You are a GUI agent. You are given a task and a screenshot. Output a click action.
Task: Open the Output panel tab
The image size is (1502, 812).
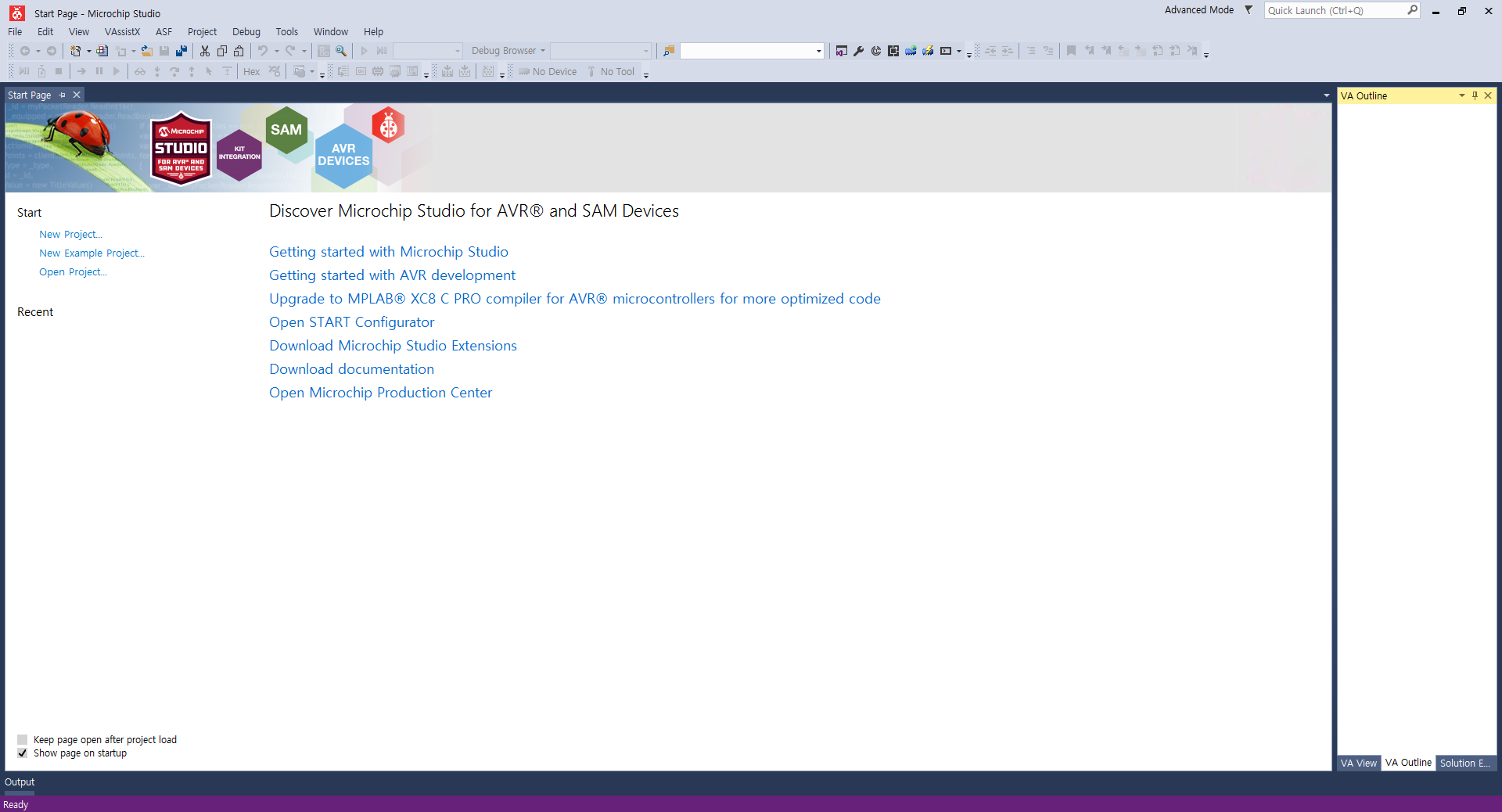(x=20, y=782)
